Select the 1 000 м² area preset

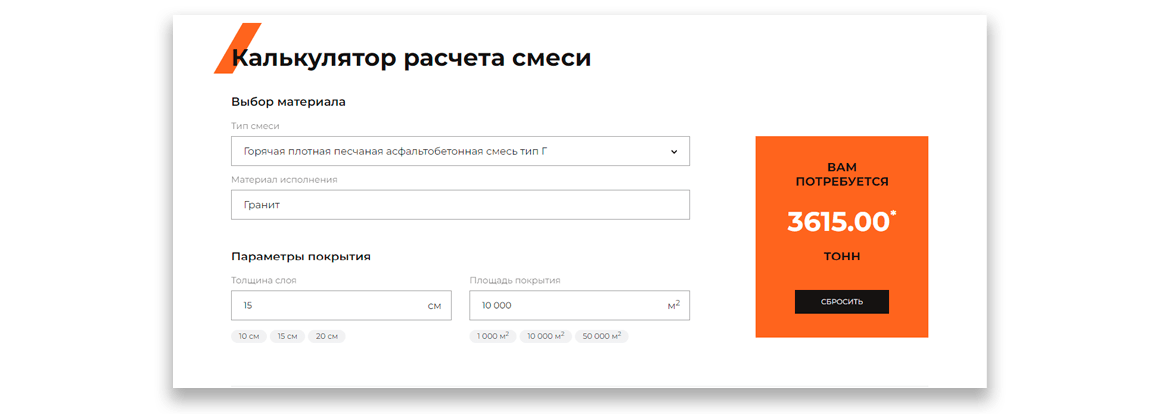click(x=492, y=336)
